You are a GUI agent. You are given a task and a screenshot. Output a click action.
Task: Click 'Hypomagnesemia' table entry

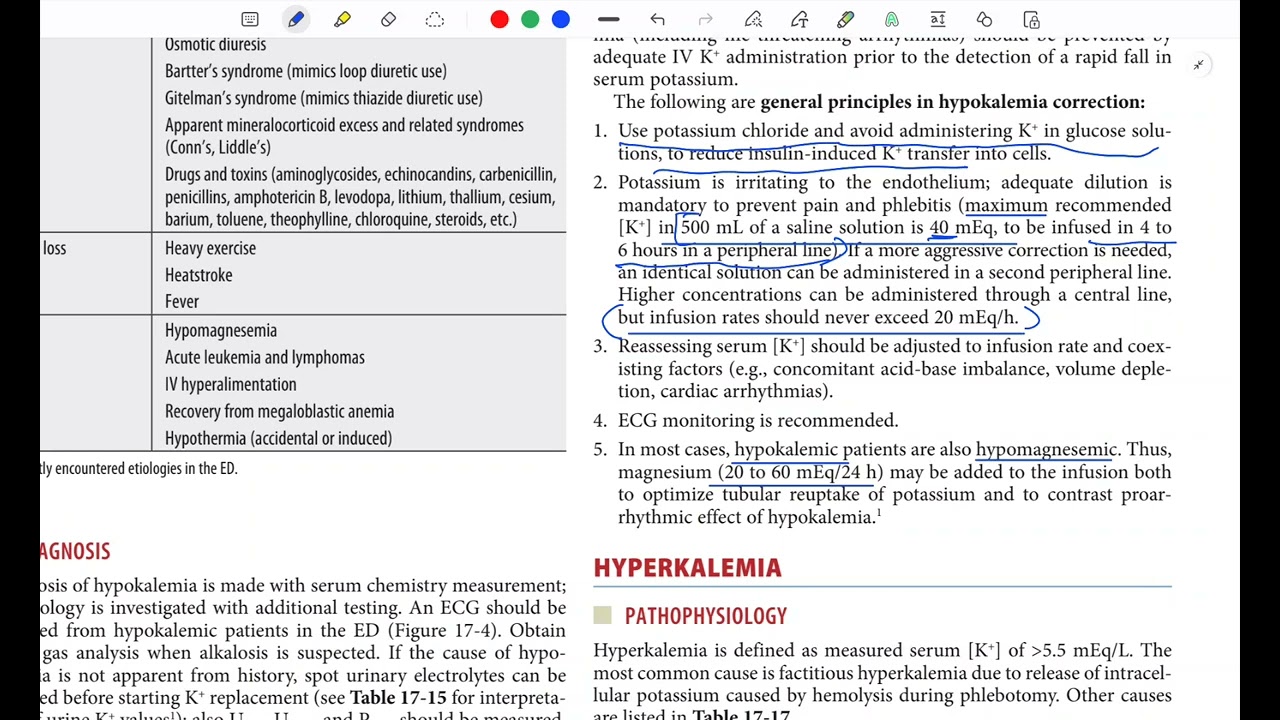point(221,330)
